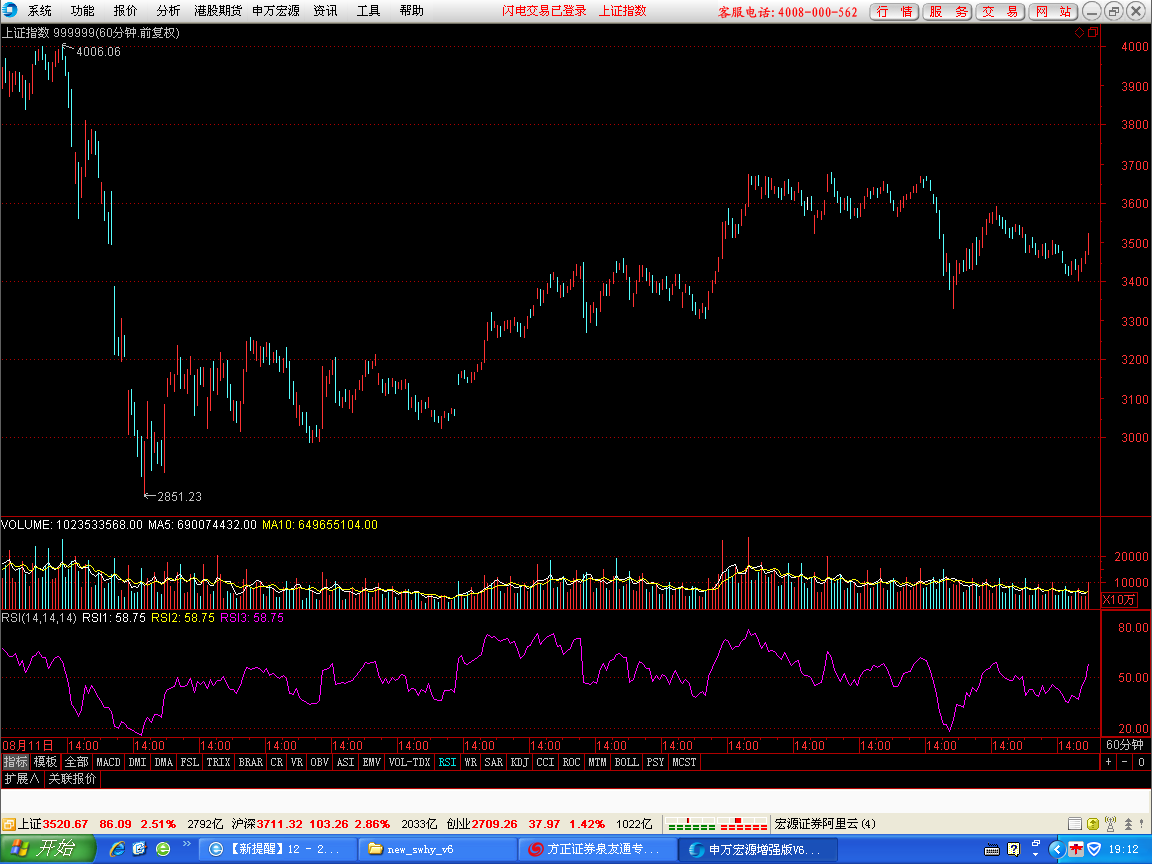Click the 4006.06 high price label
The width and height of the screenshot is (1152, 864).
[98, 51]
